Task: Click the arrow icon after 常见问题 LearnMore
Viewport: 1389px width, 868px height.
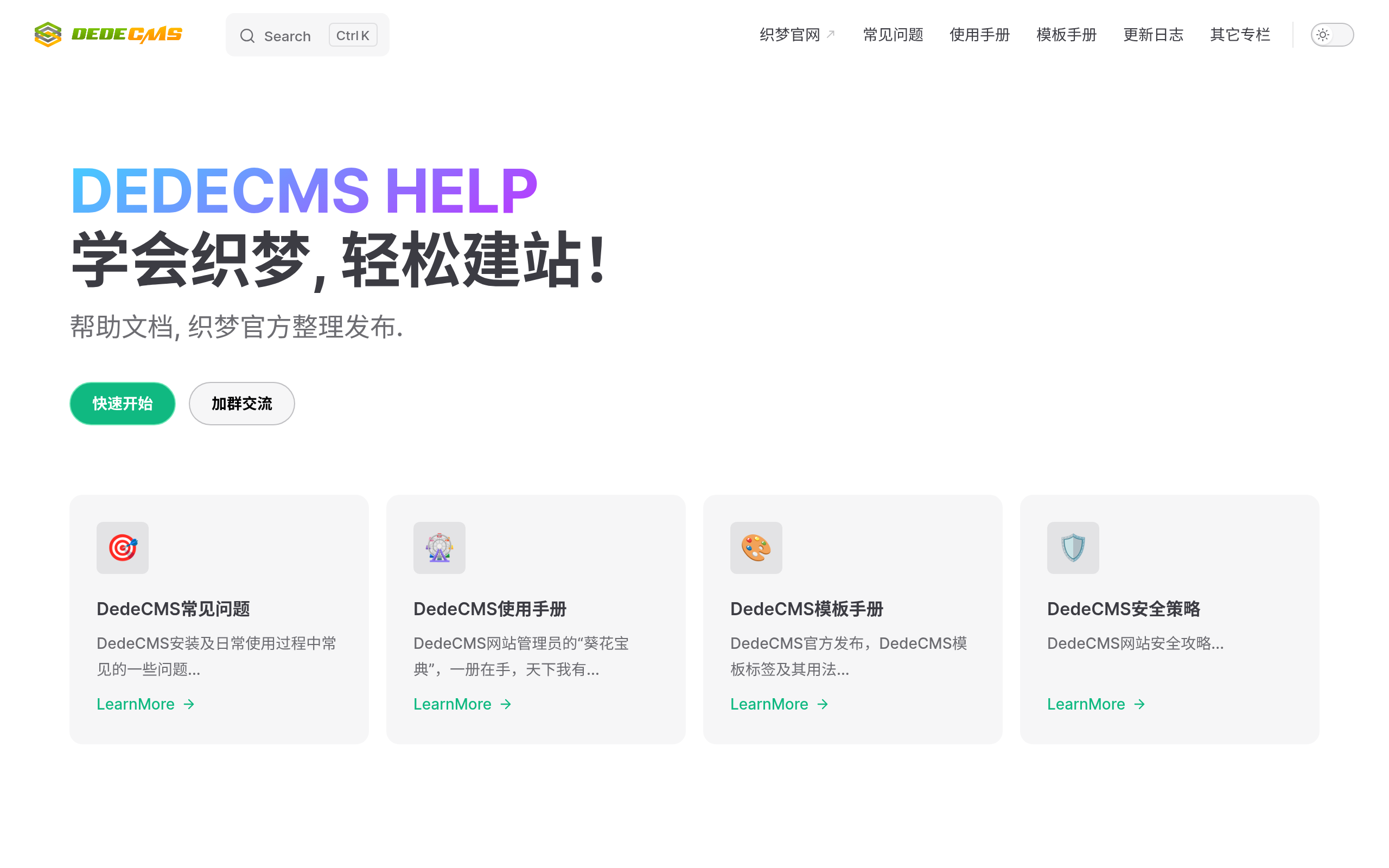Action: coord(189,704)
